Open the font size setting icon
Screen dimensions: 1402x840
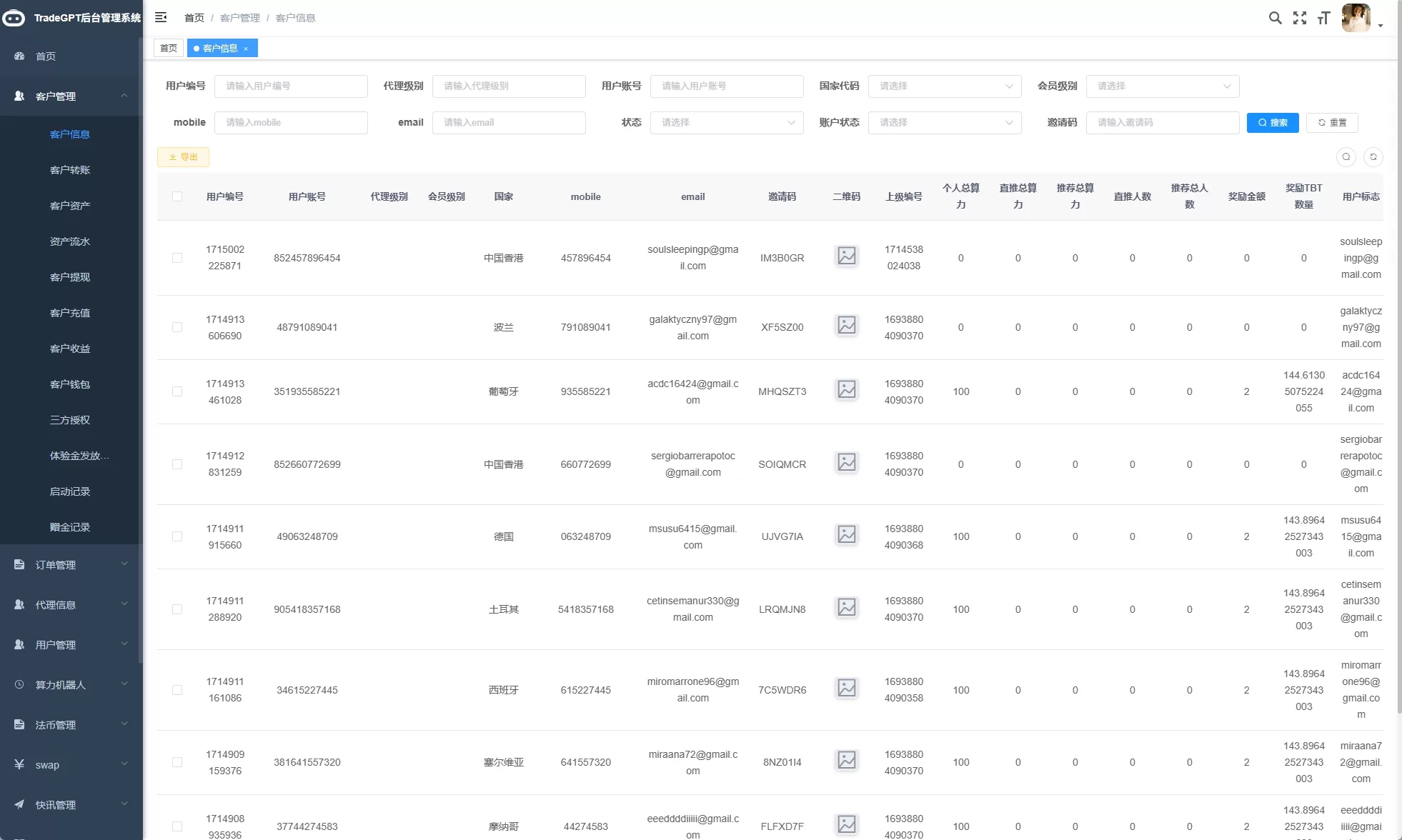1323,18
